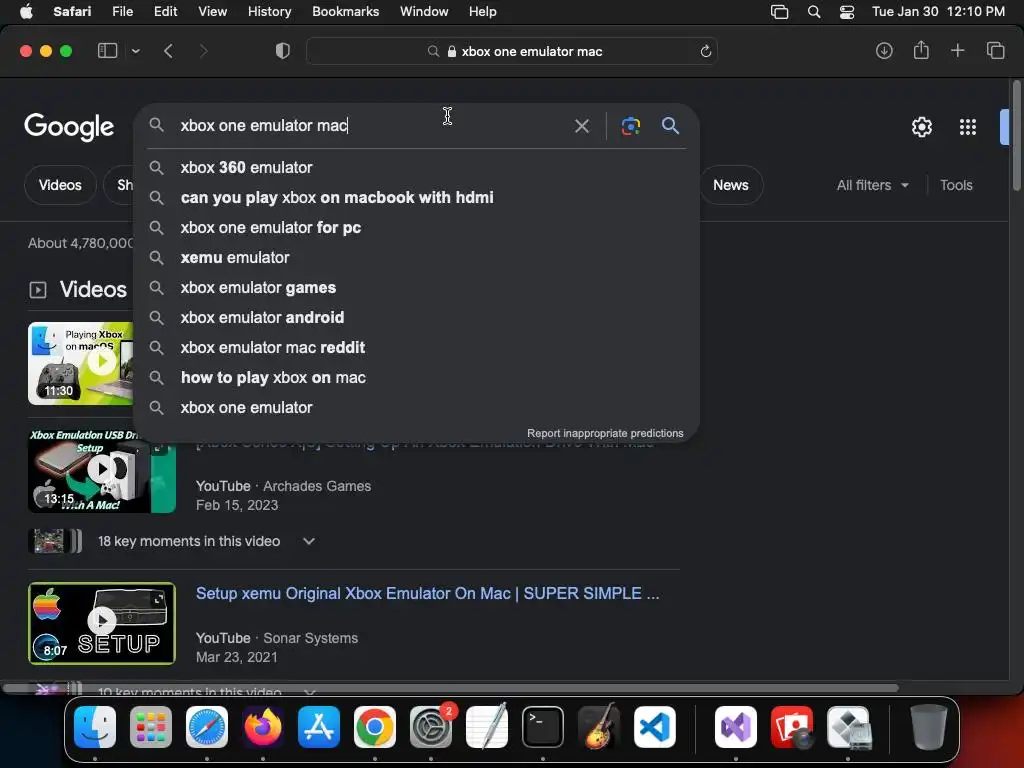Image resolution: width=1024 pixels, height=768 pixels.
Task: Launch Firefox from the Dock
Action: point(263,727)
